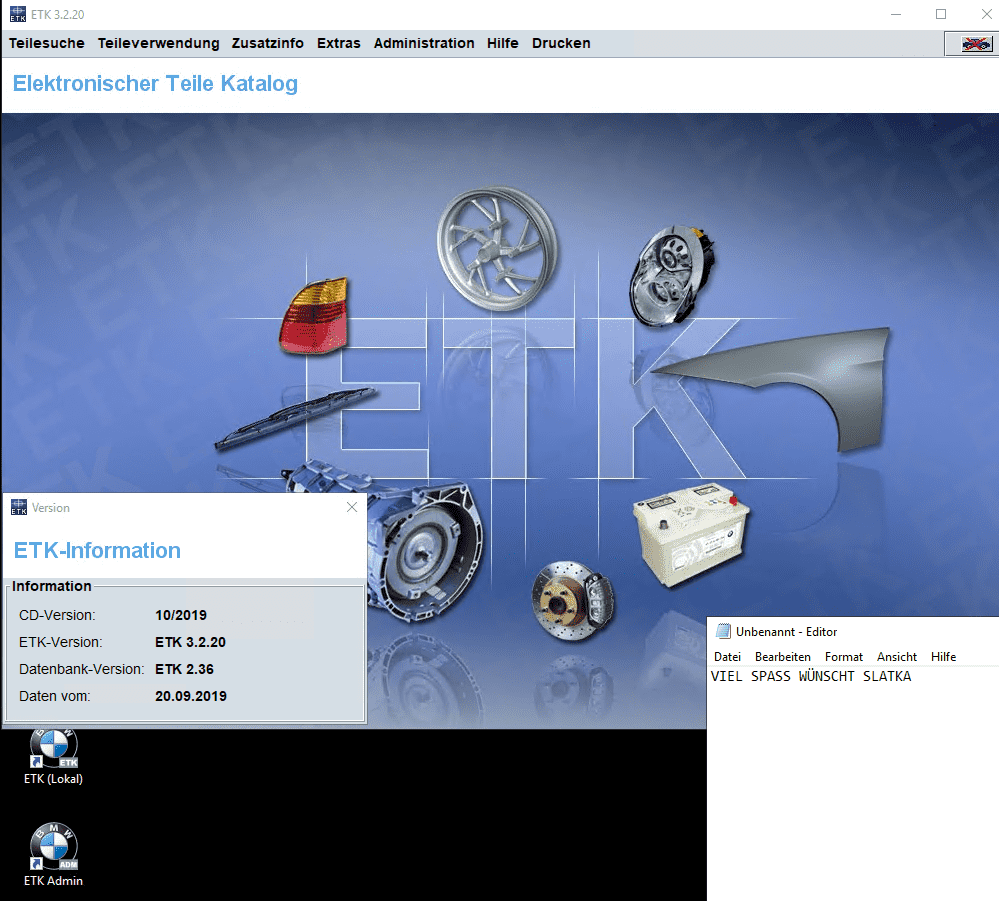Minimize the ETK 3.2.20 window
Image resolution: width=999 pixels, height=901 pixels.
point(896,14)
